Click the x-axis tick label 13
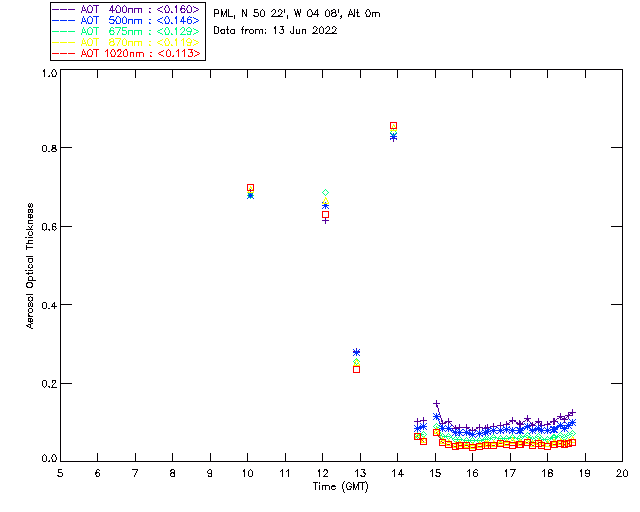This screenshot has height=512, width=640. pyautogui.click(x=360, y=473)
